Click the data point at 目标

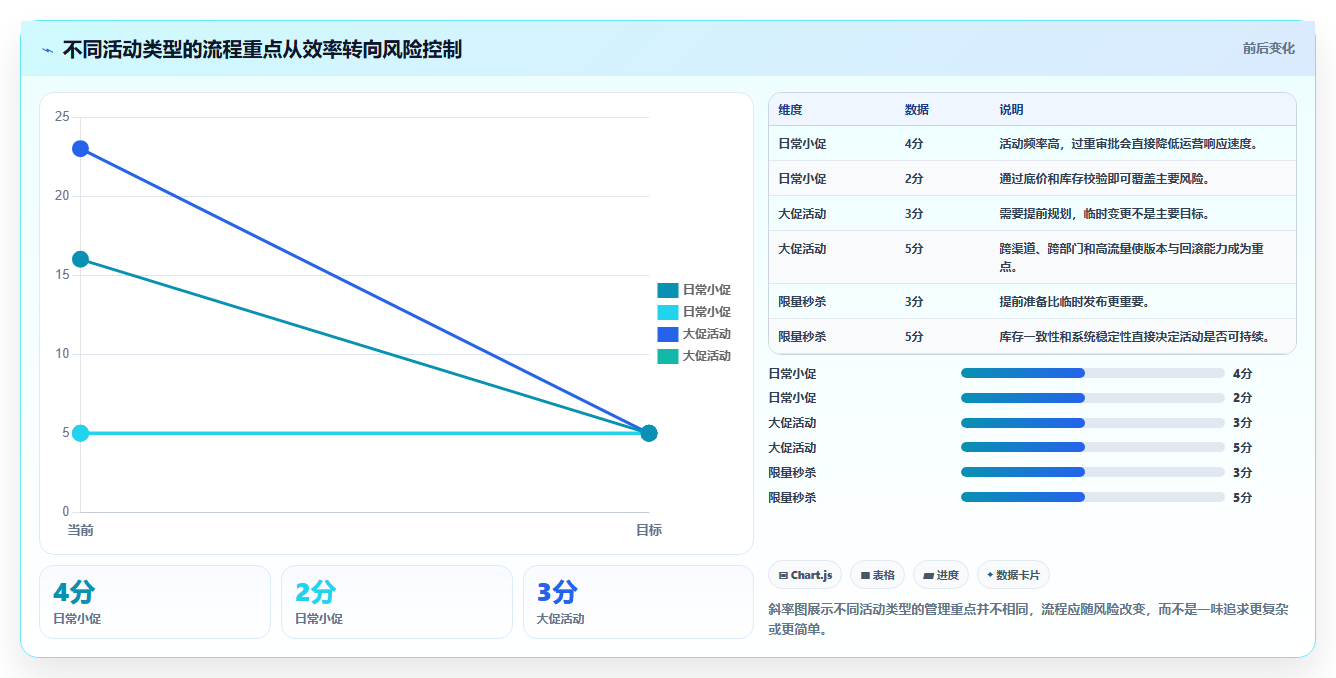[649, 433]
